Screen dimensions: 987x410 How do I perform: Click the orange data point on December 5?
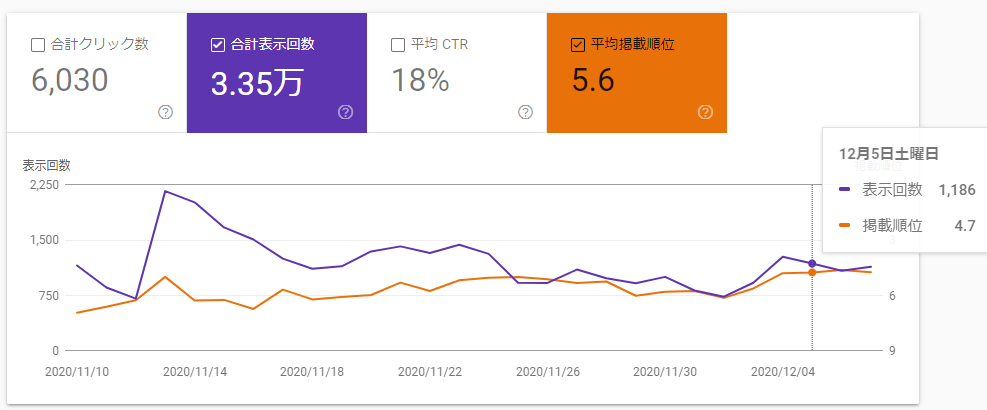[812, 272]
